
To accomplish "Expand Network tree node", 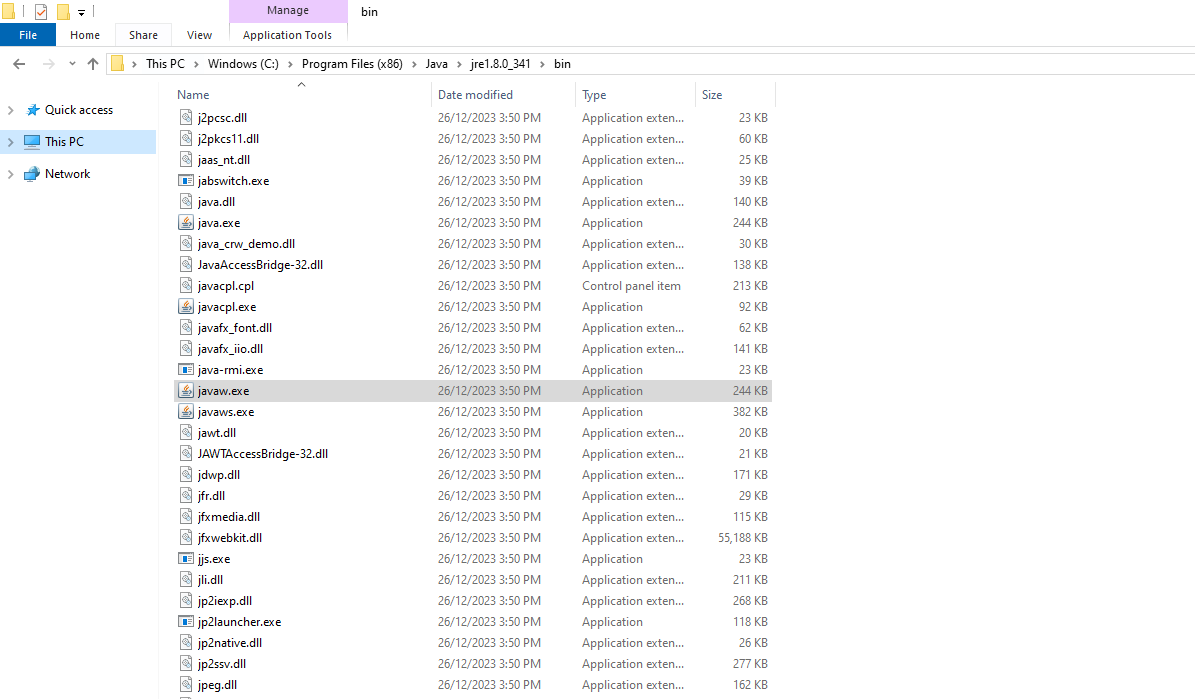I will coord(11,174).
